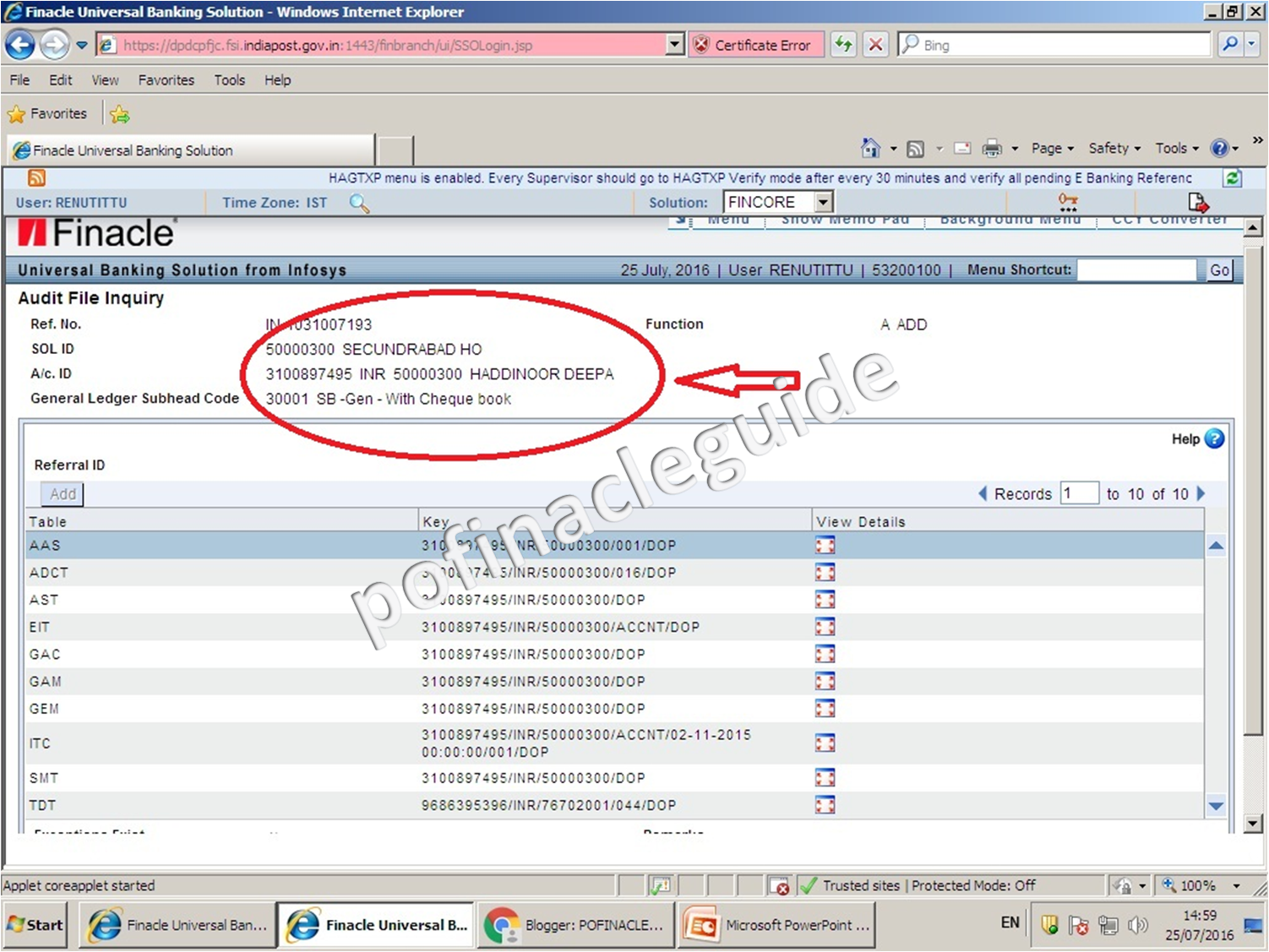The height and width of the screenshot is (952, 1269).
Task: Open View Details icon for the AAS row
Action: (825, 545)
